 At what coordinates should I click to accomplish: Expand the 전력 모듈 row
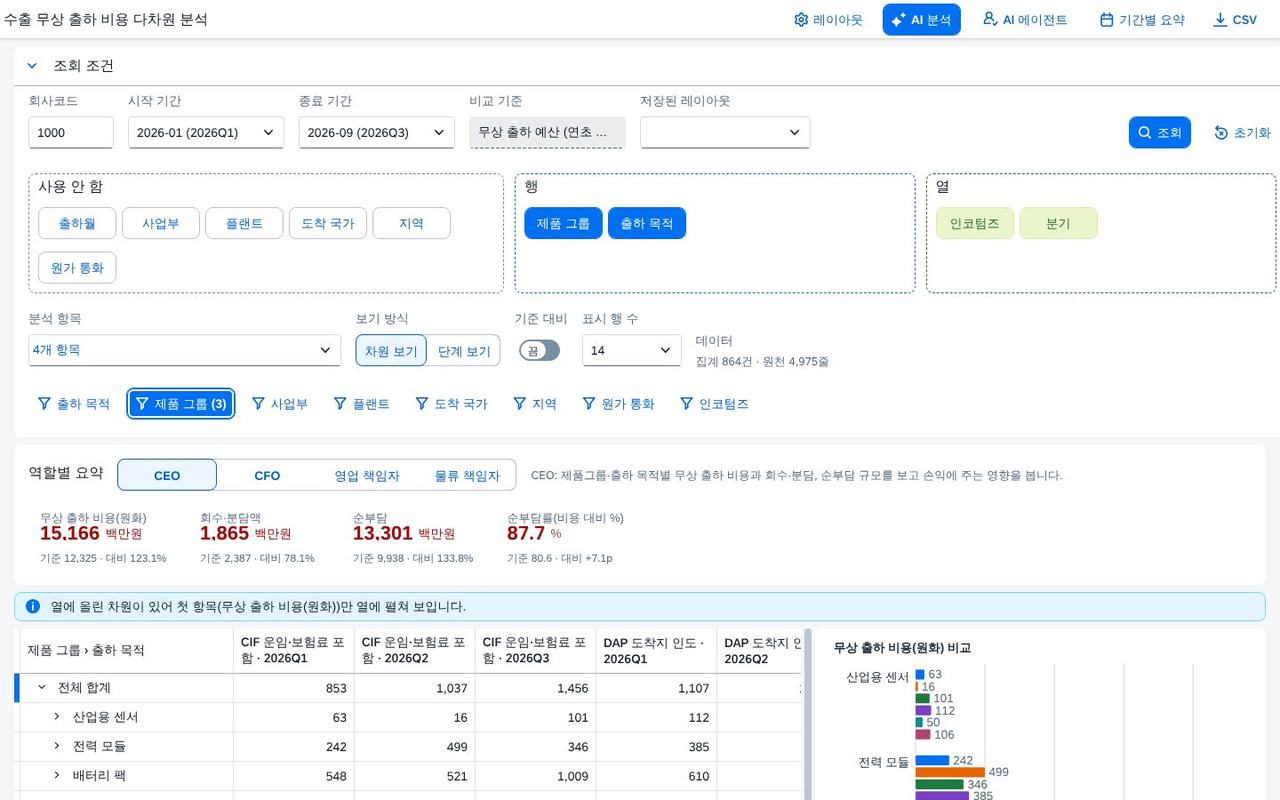tap(57, 746)
